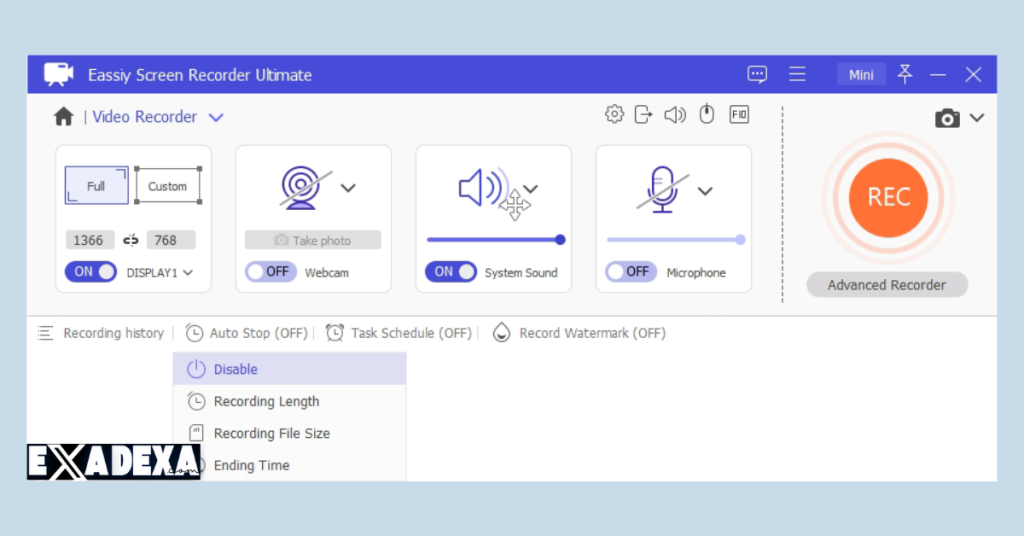The image size is (1024, 536).
Task: Click the Recording File Size icon
Action: [196, 433]
